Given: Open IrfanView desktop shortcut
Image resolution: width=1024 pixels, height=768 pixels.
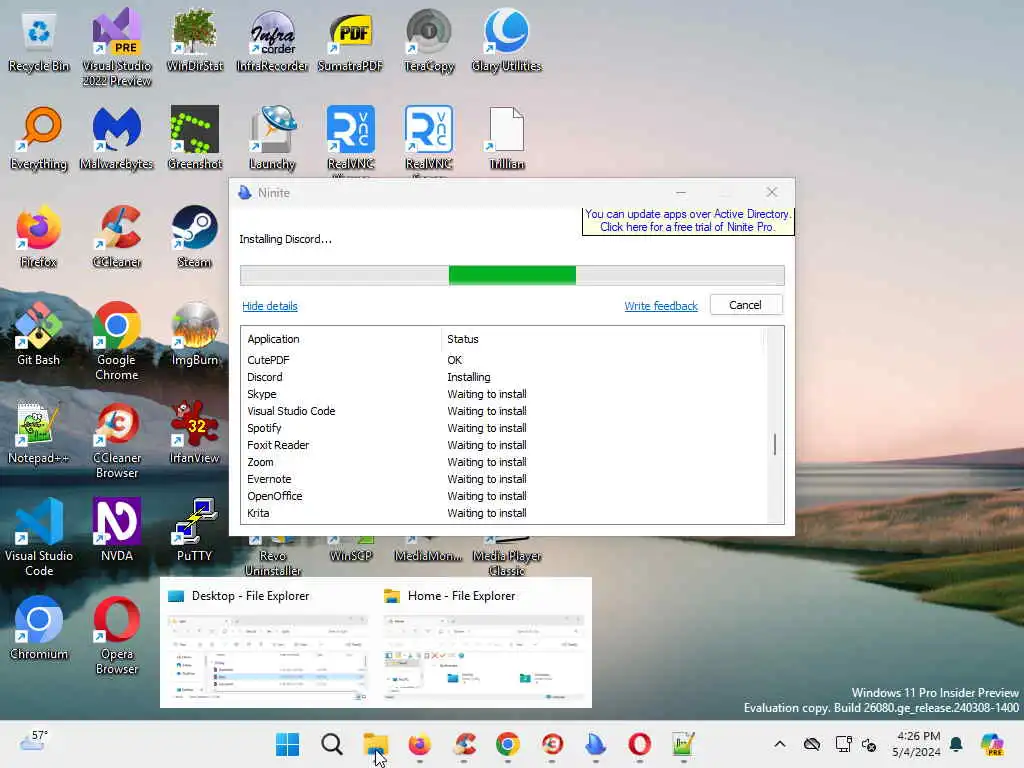Looking at the screenshot, I should (195, 433).
